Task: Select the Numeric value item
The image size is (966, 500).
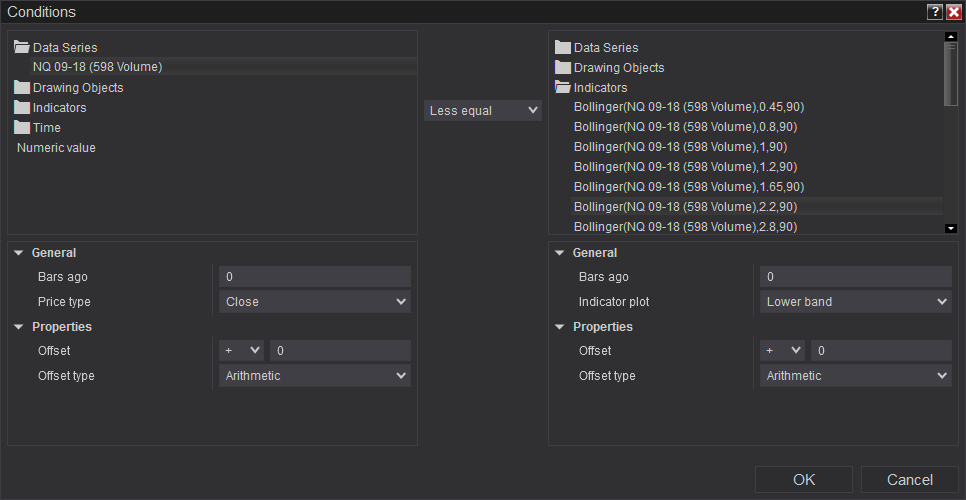Action: (56, 148)
